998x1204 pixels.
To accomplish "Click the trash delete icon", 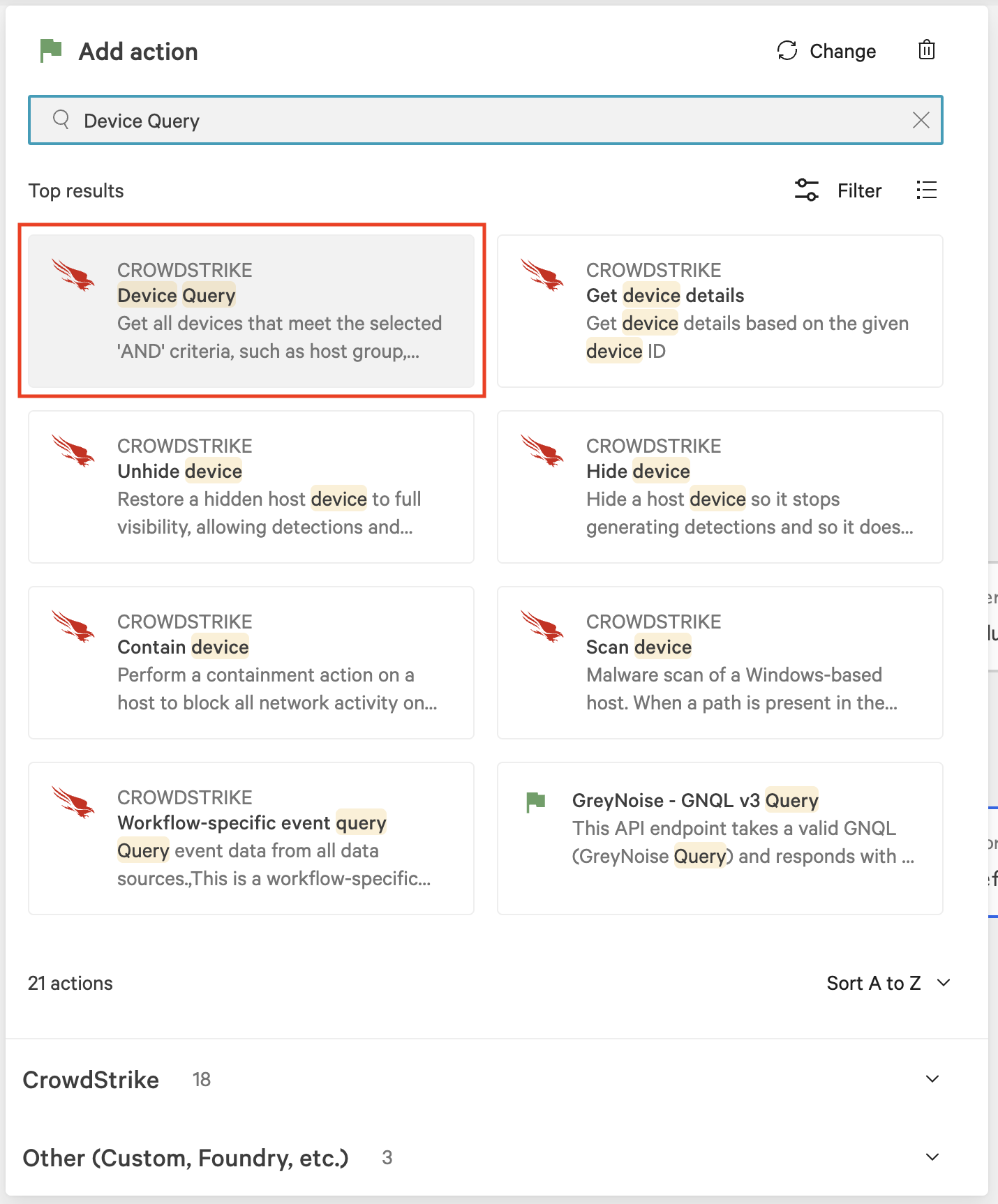I will pyautogui.click(x=926, y=50).
